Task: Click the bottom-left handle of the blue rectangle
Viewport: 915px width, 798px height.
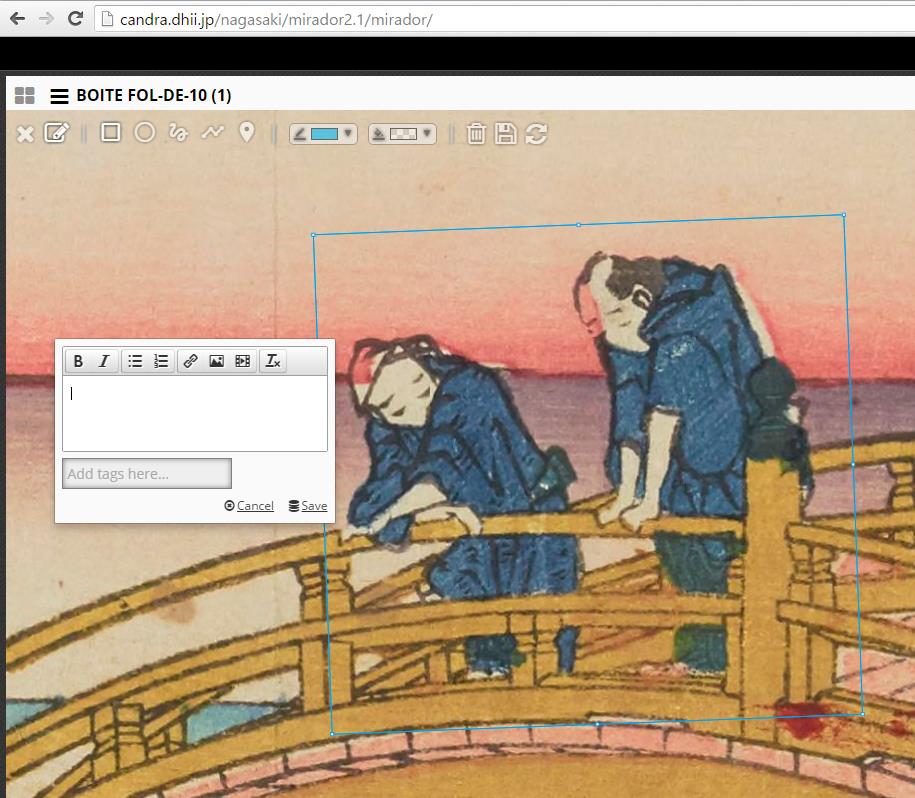Action: tap(332, 734)
